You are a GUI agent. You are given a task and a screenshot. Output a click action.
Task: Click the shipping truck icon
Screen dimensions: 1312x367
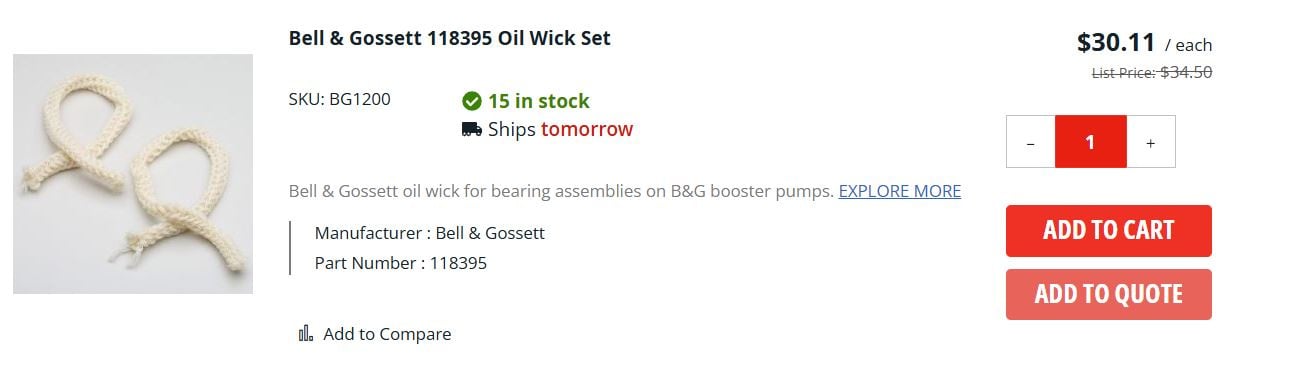pos(472,129)
